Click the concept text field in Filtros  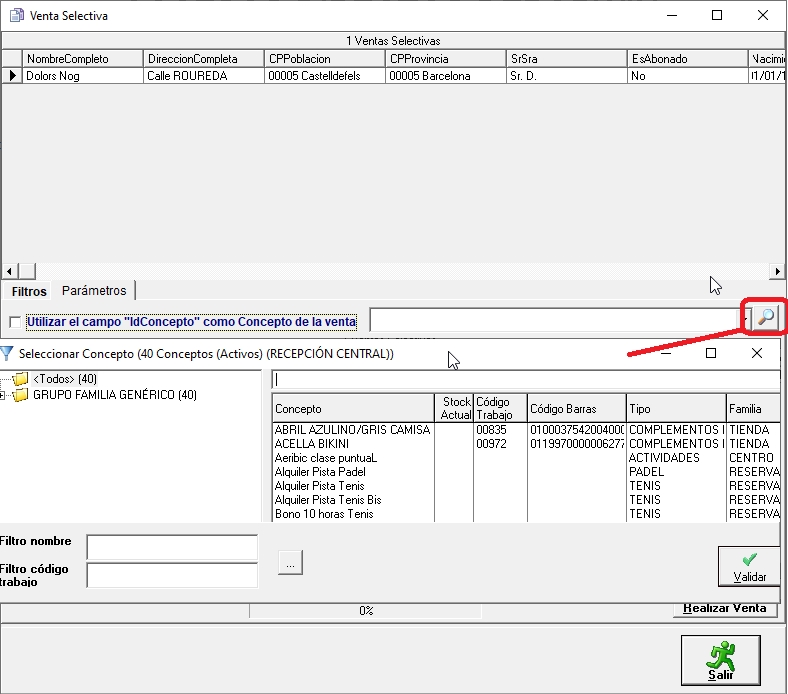555,320
